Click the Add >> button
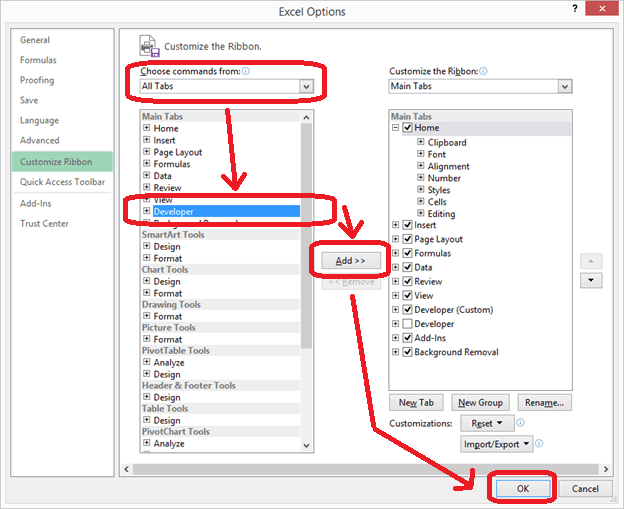This screenshot has width=624, height=509. 351,261
